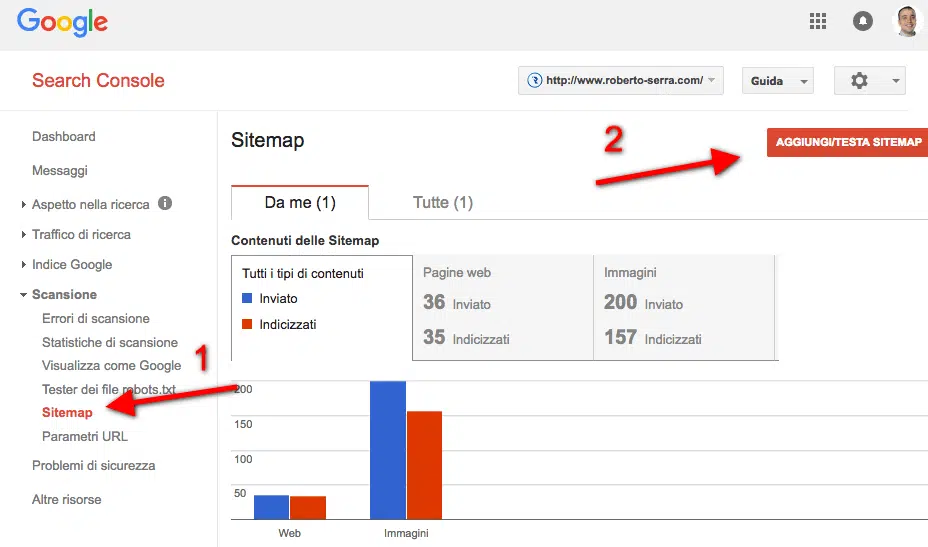Click the Web axis label
This screenshot has width=928, height=547.
[289, 533]
